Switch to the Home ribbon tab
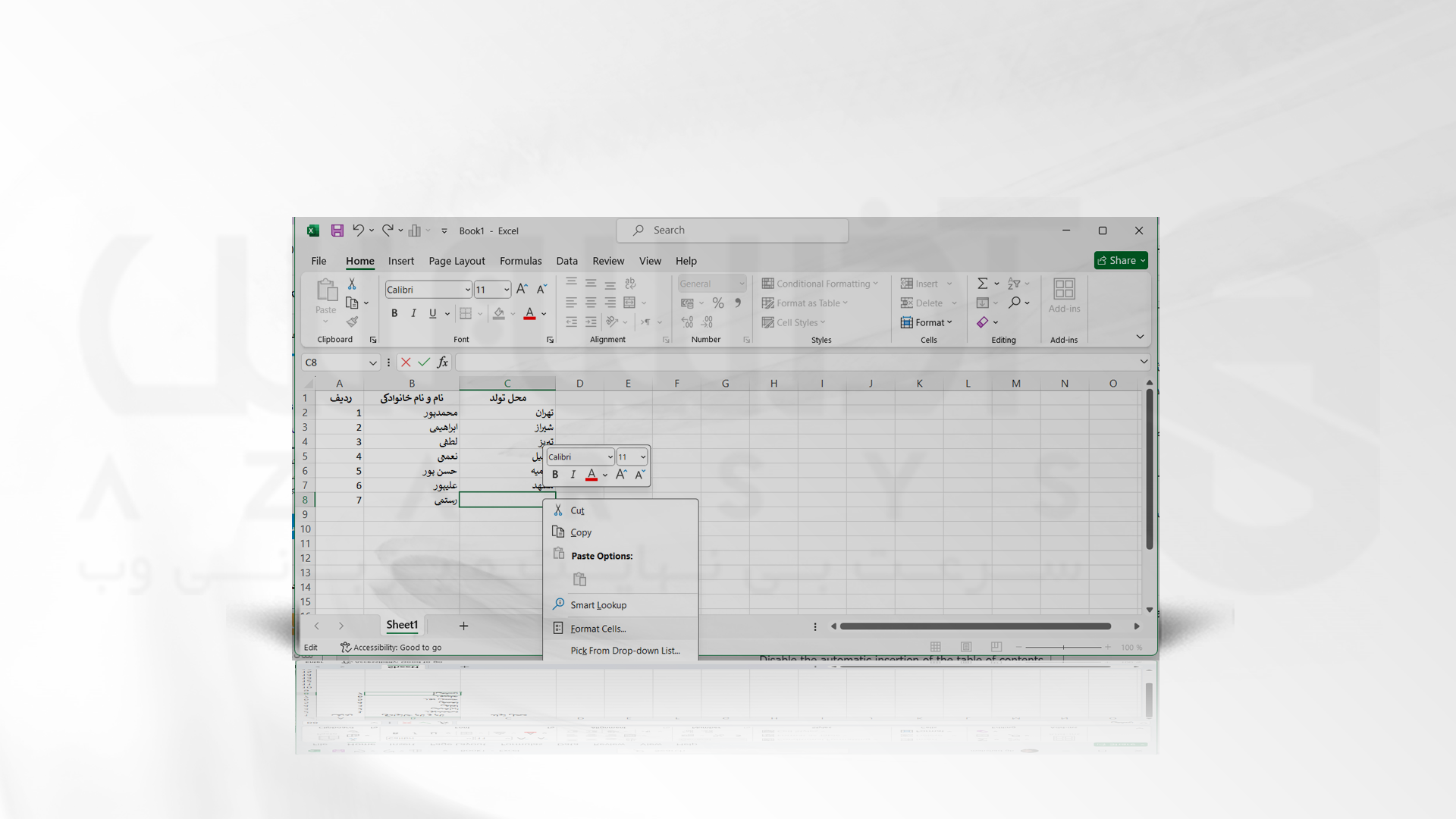 click(360, 261)
